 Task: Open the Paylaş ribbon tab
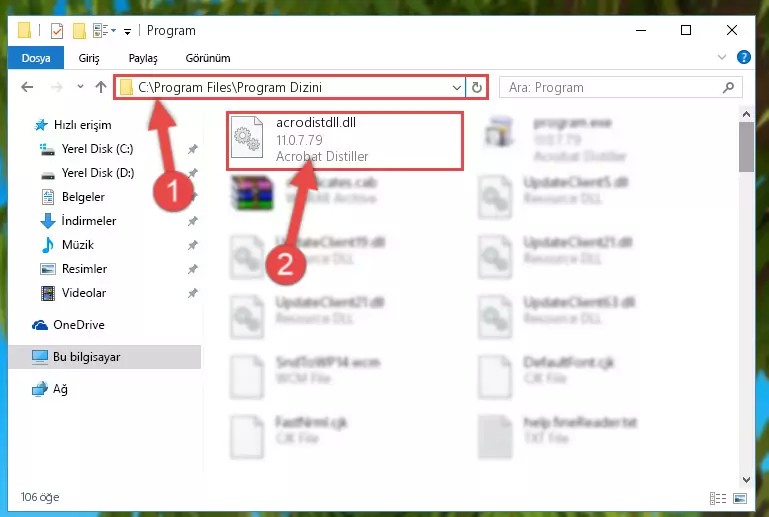pyautogui.click(x=143, y=58)
